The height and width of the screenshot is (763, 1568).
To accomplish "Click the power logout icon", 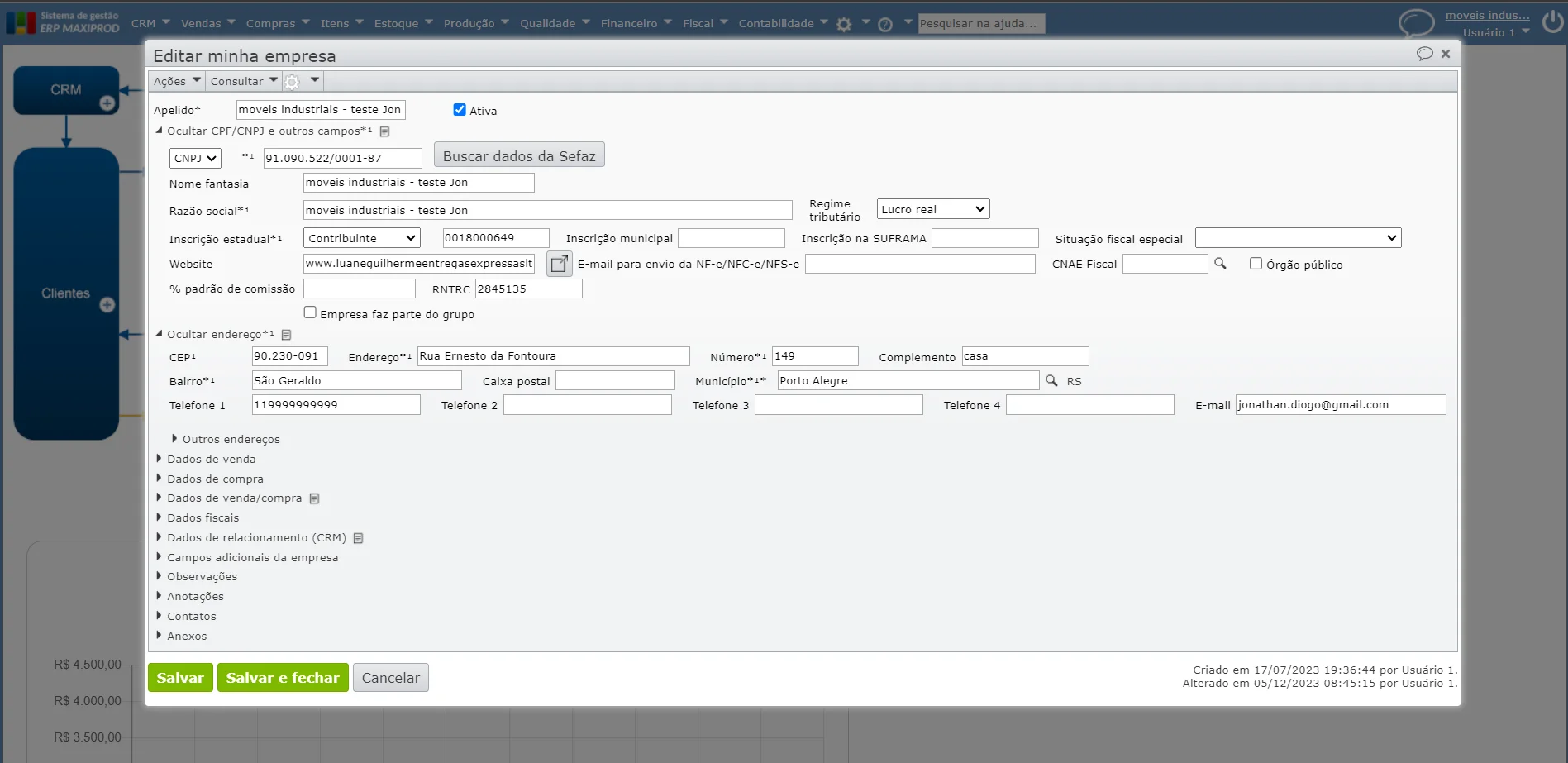I will 1552,22.
